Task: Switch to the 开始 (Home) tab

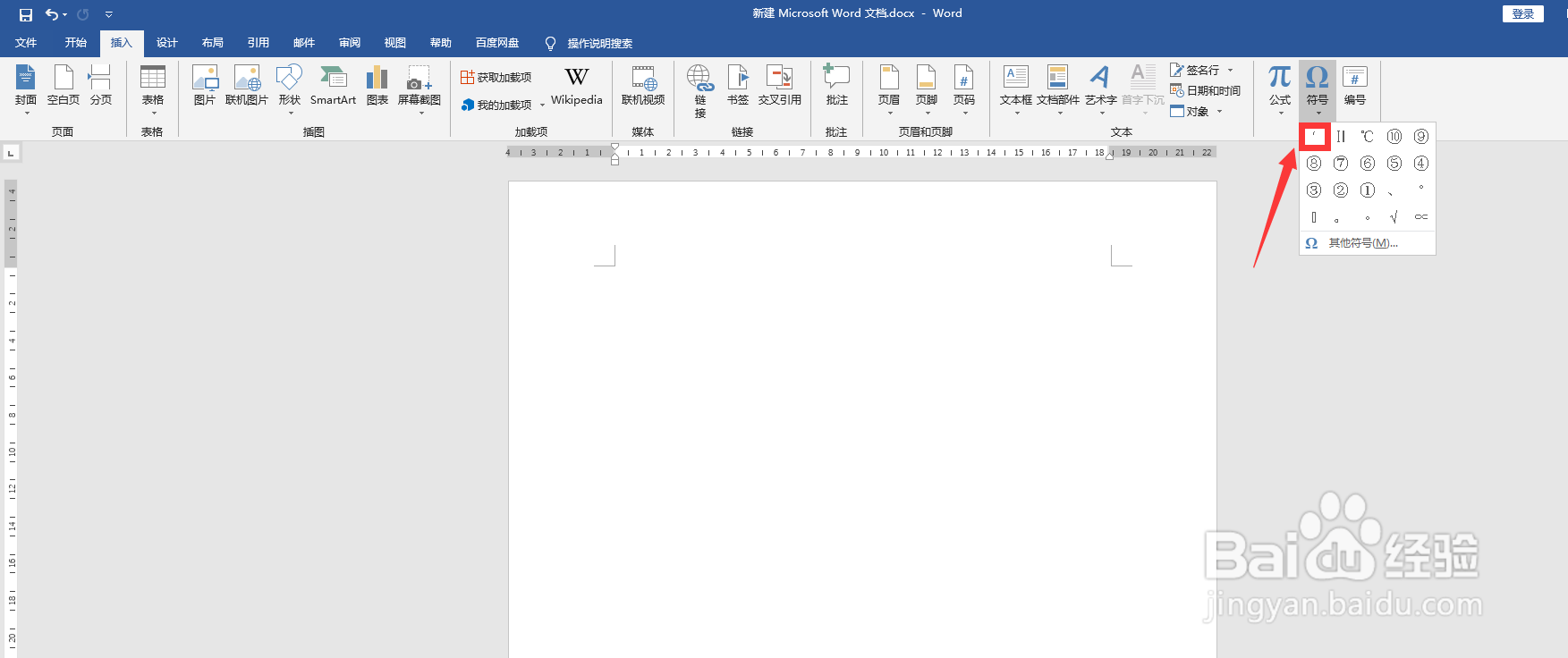Action: [75, 43]
